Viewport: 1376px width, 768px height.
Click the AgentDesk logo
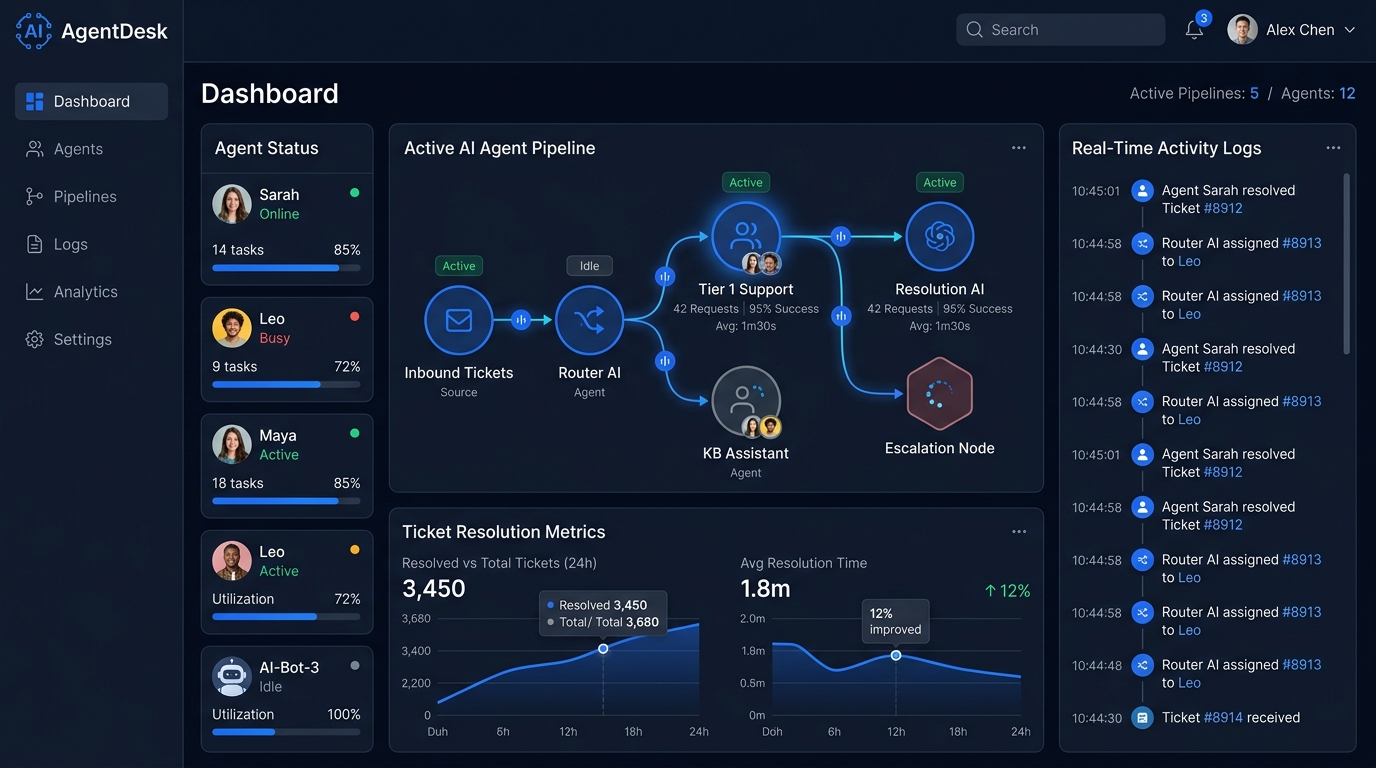click(92, 31)
